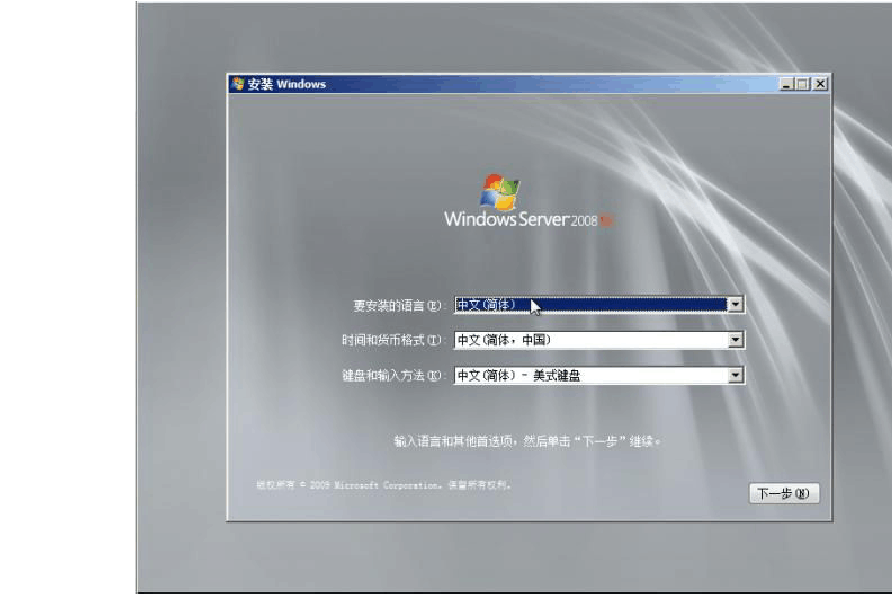
Task: Click the 要安装的语言 label
Action: point(398,306)
